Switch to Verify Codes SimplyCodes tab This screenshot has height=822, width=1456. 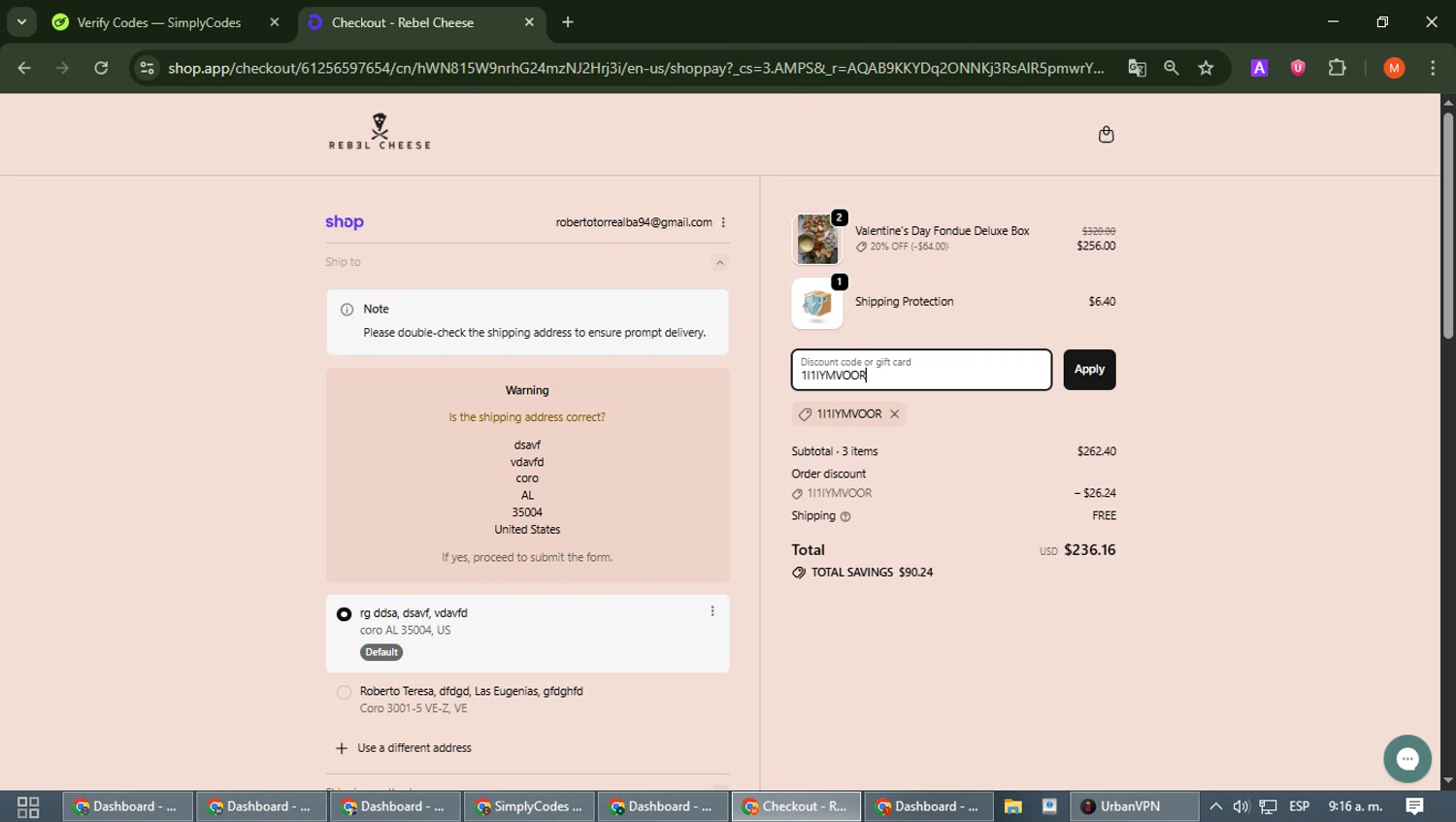click(158, 22)
